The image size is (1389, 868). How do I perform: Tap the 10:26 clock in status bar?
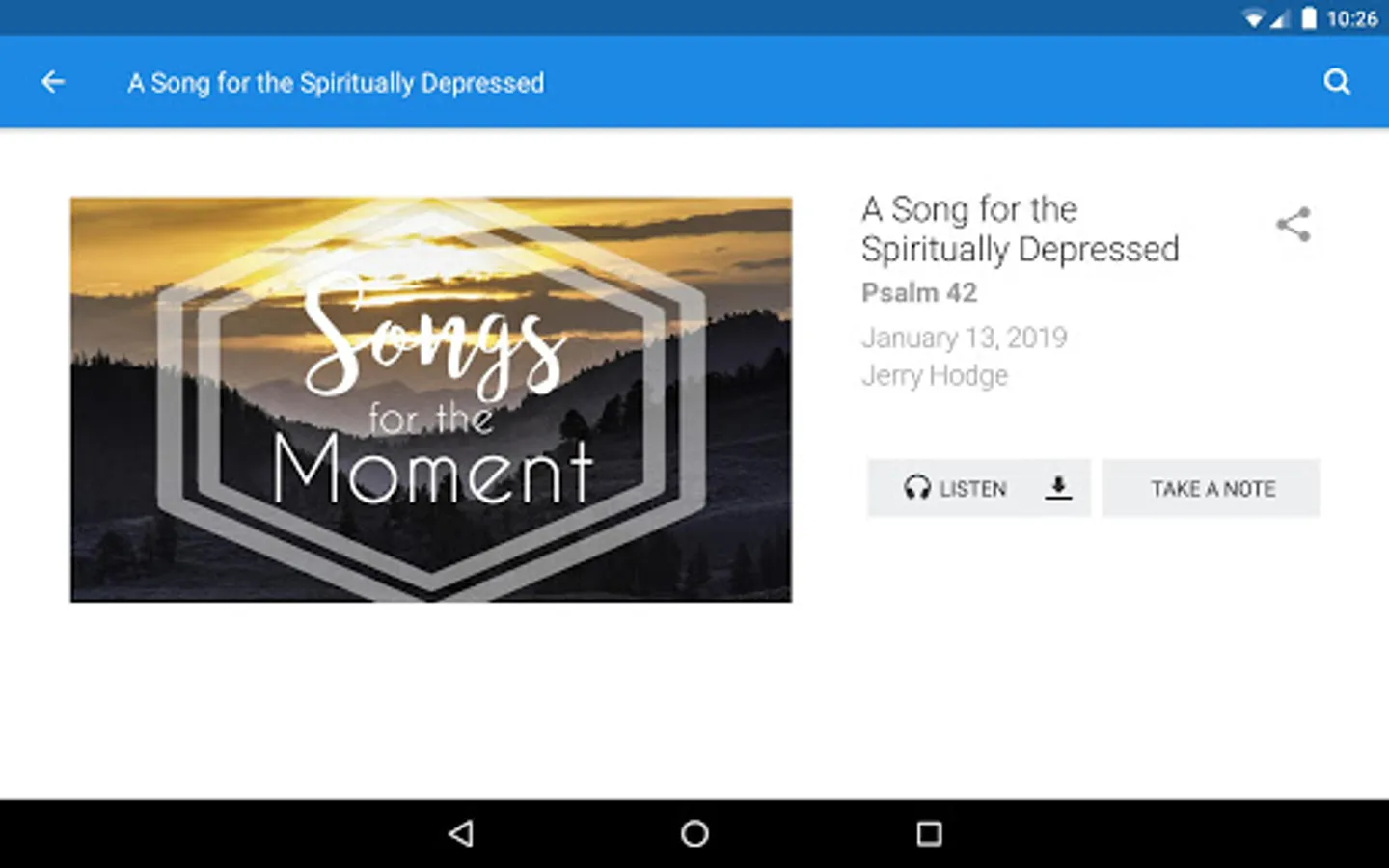click(x=1352, y=18)
